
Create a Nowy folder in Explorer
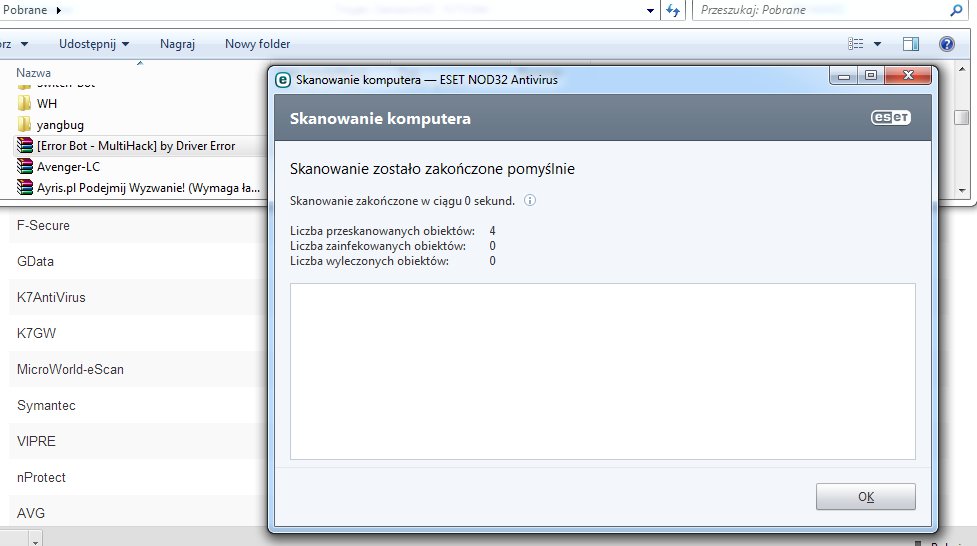pos(257,44)
